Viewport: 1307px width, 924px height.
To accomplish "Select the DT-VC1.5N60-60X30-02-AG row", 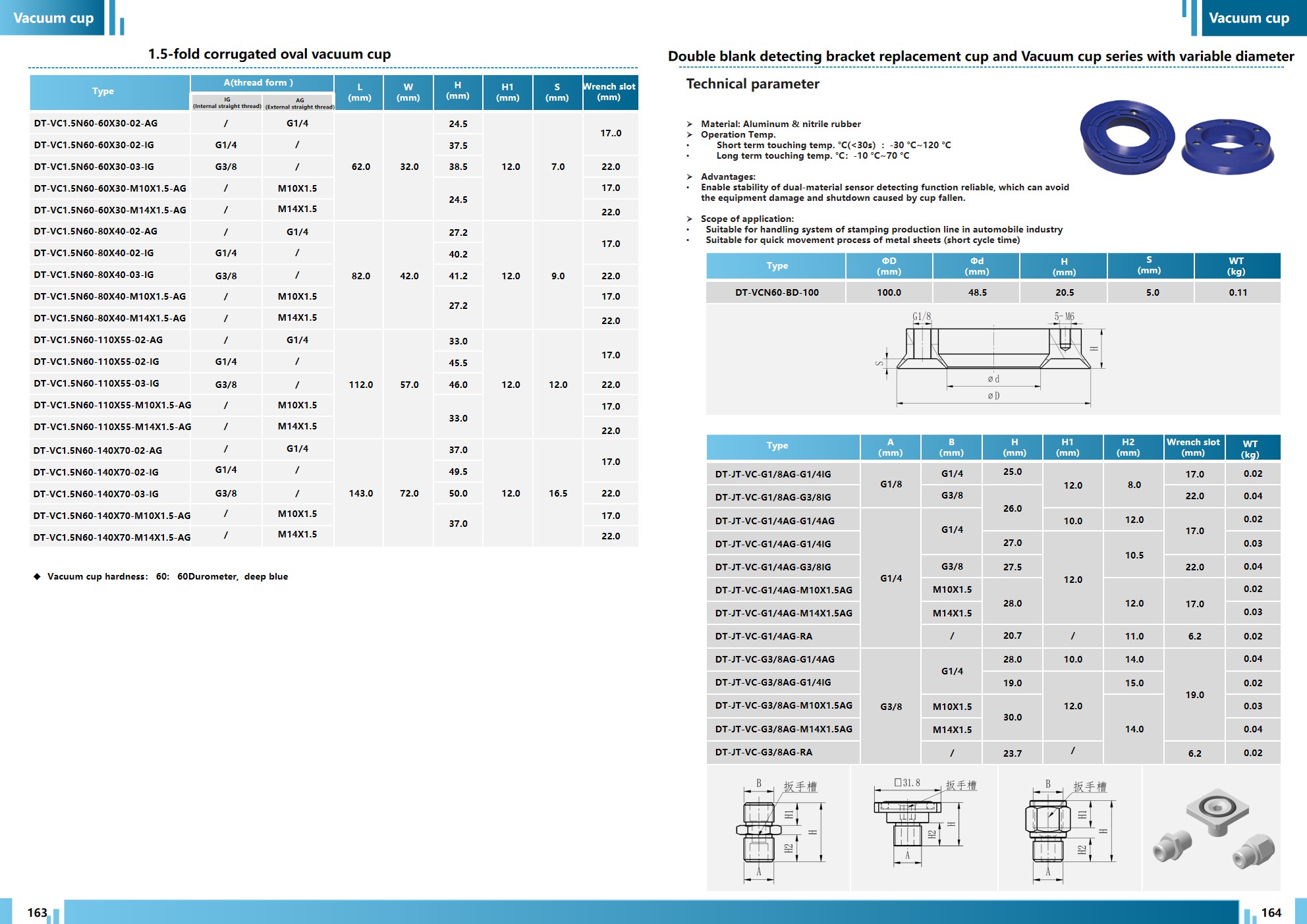I will click(x=96, y=123).
